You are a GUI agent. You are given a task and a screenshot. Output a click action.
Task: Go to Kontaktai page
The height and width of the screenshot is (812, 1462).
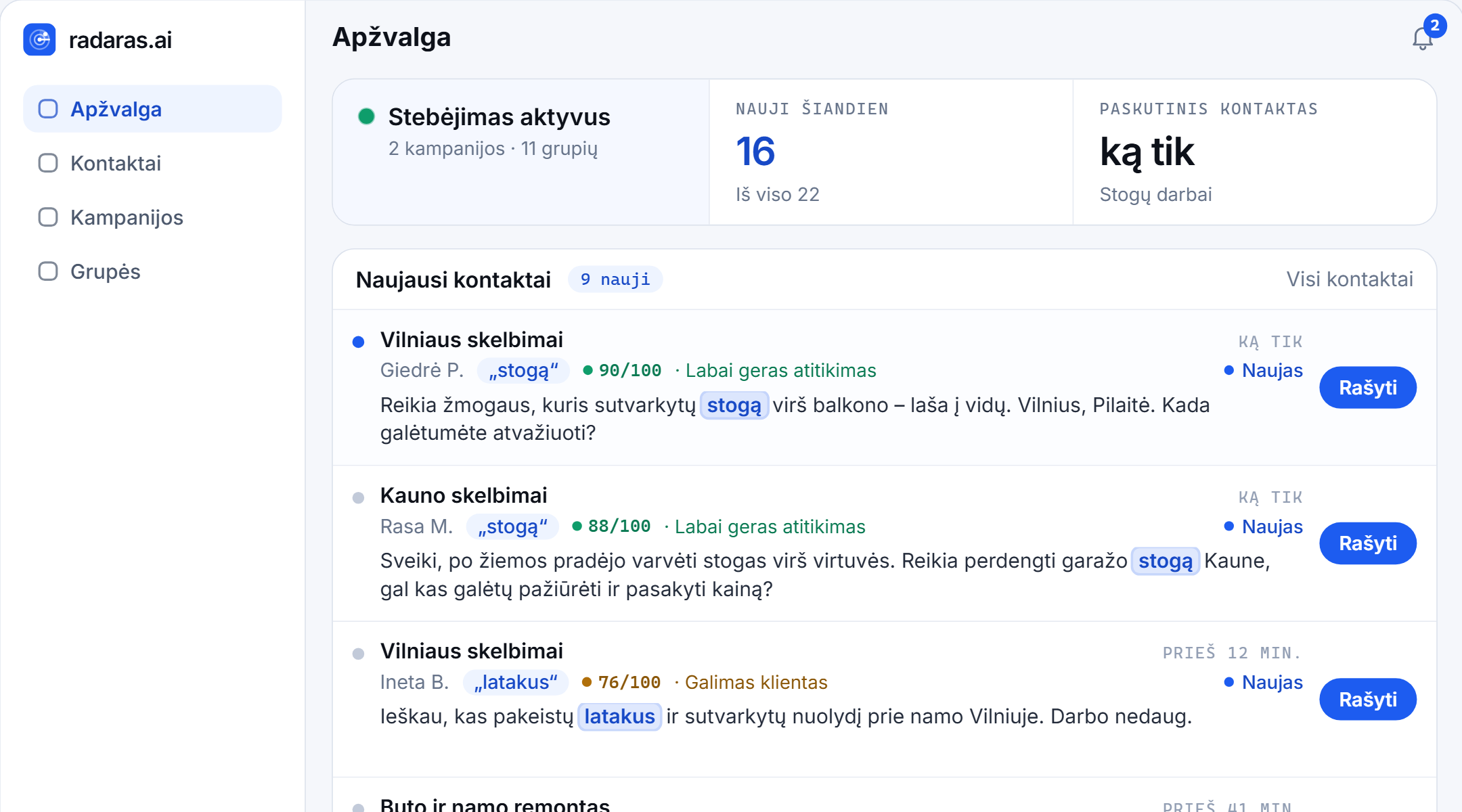pos(152,163)
